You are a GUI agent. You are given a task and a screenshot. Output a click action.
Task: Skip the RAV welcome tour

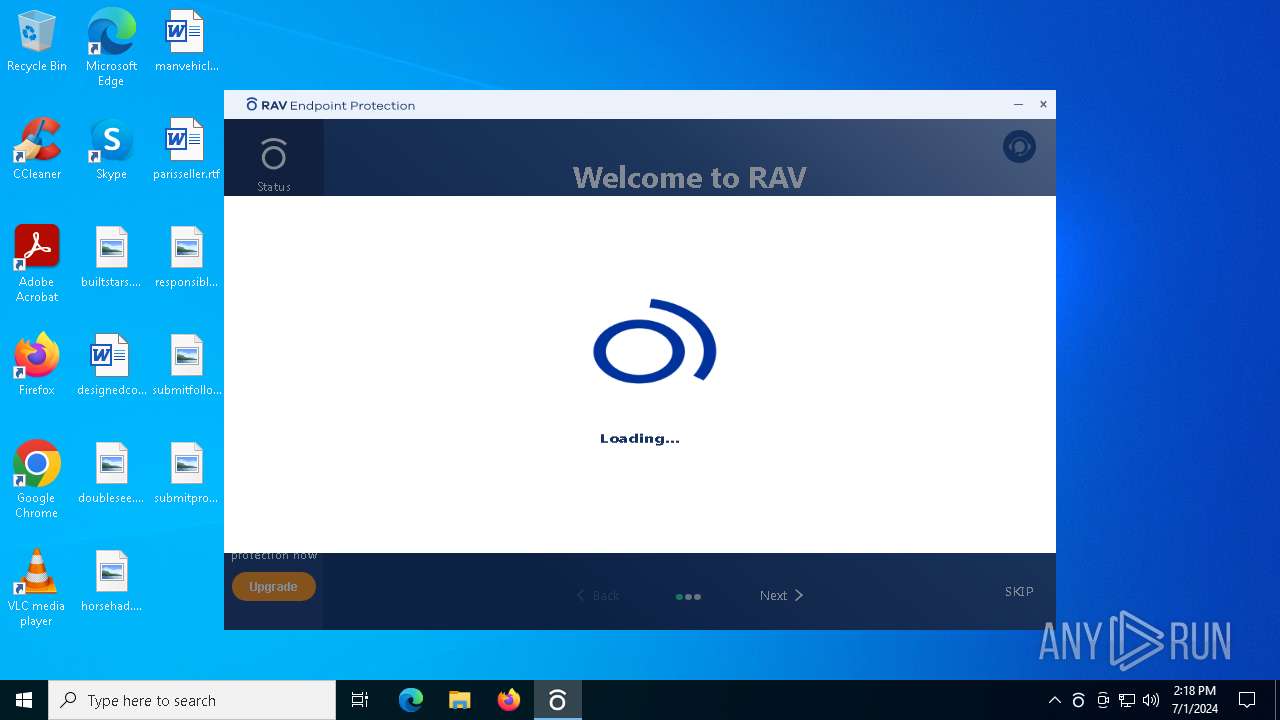point(1019,591)
